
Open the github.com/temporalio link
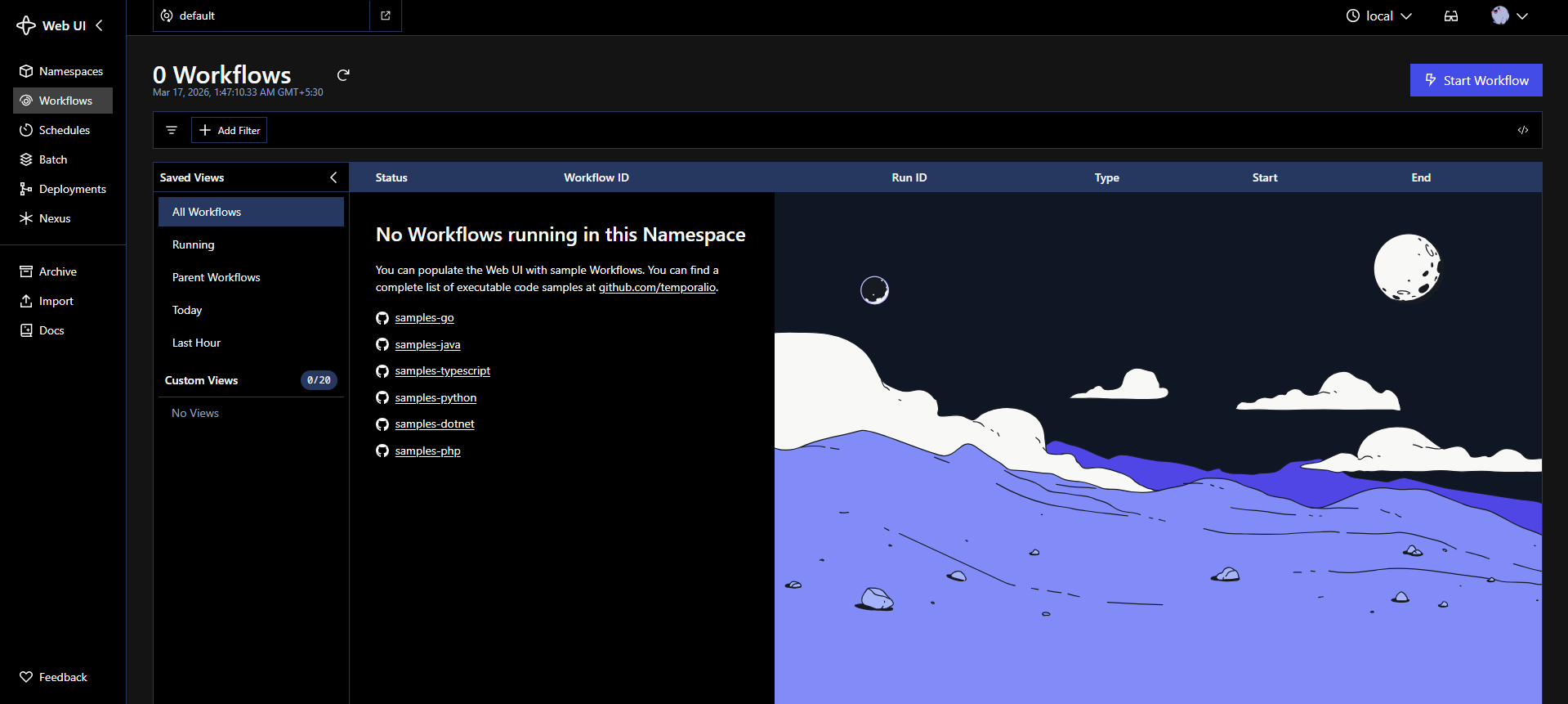pos(657,287)
